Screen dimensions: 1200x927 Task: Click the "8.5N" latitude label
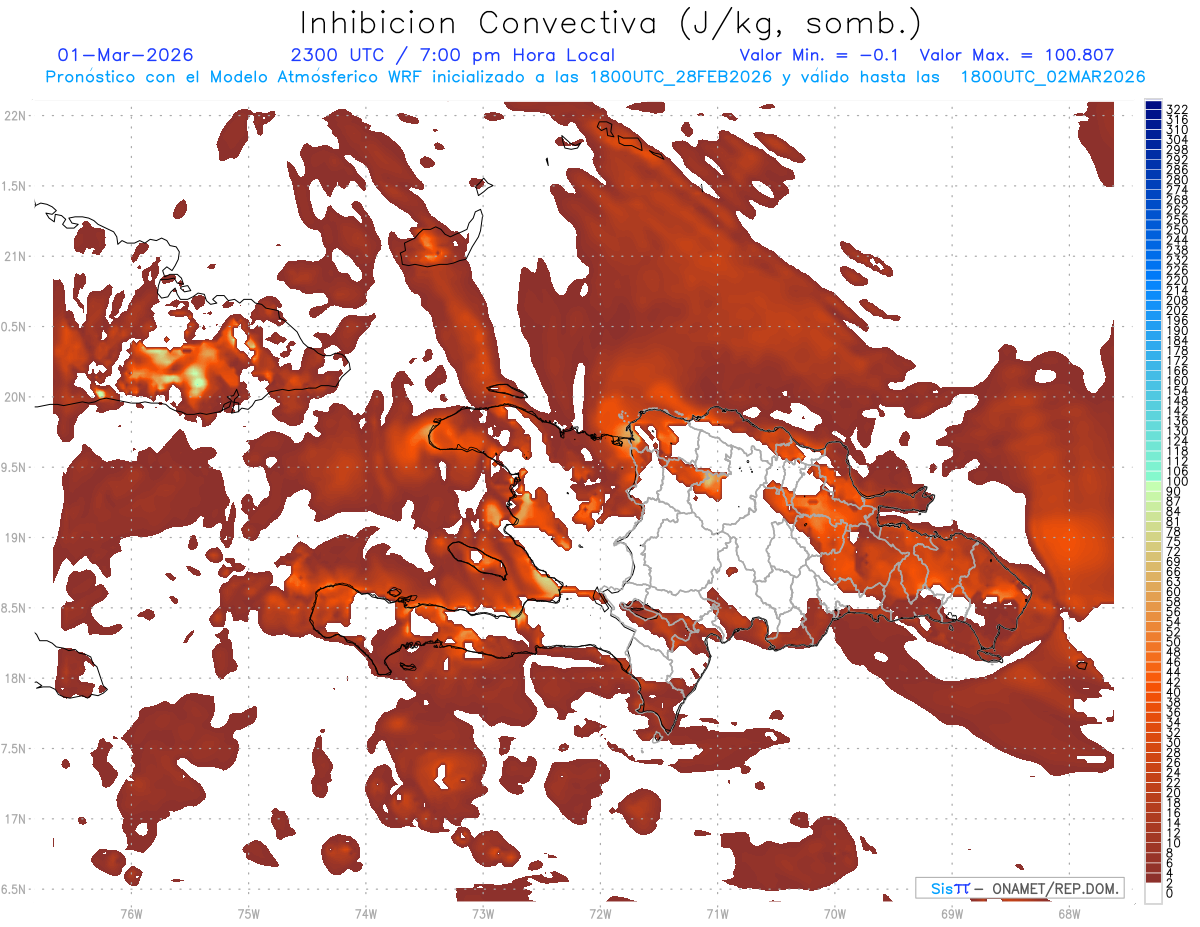pos(15,608)
